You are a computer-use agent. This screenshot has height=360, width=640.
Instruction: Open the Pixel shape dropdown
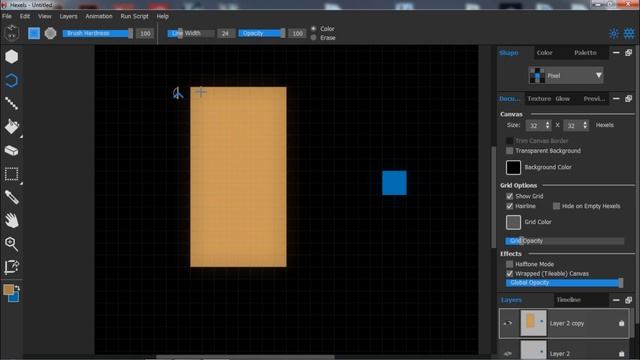tap(566, 76)
